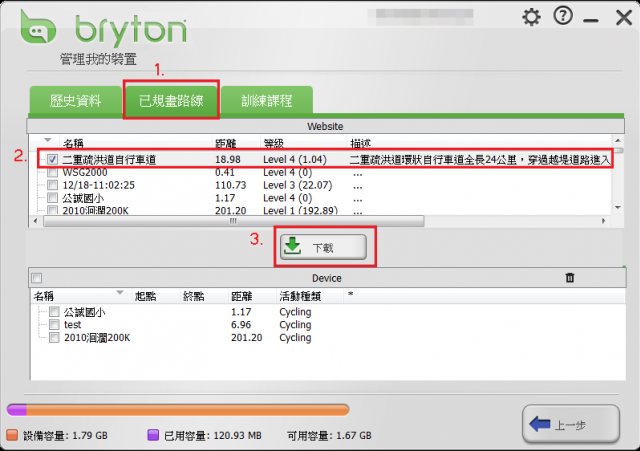Image resolution: width=640 pixels, height=451 pixels.
Task: Sort the Device list by the 終點 column
Action: [194, 296]
